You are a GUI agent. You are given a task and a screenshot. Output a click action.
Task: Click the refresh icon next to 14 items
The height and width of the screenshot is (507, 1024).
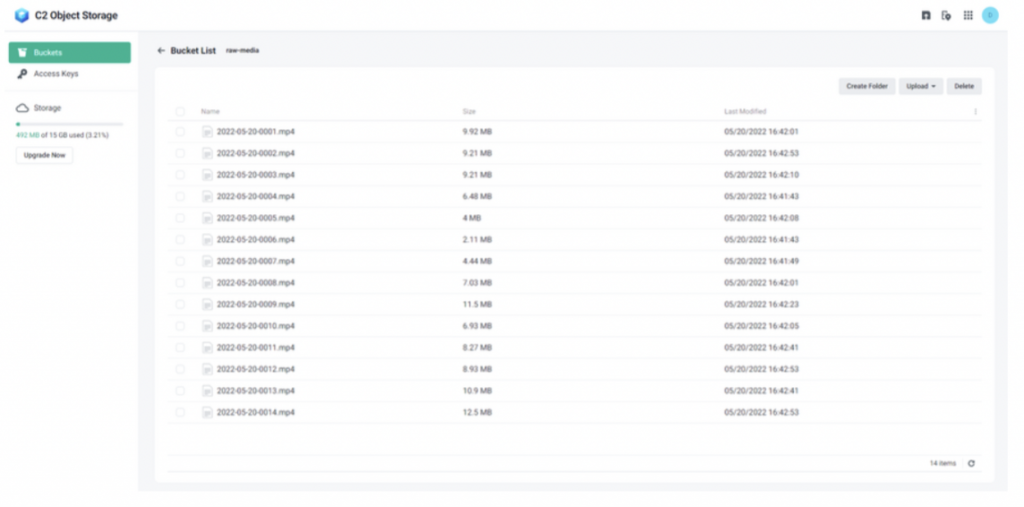pos(971,463)
